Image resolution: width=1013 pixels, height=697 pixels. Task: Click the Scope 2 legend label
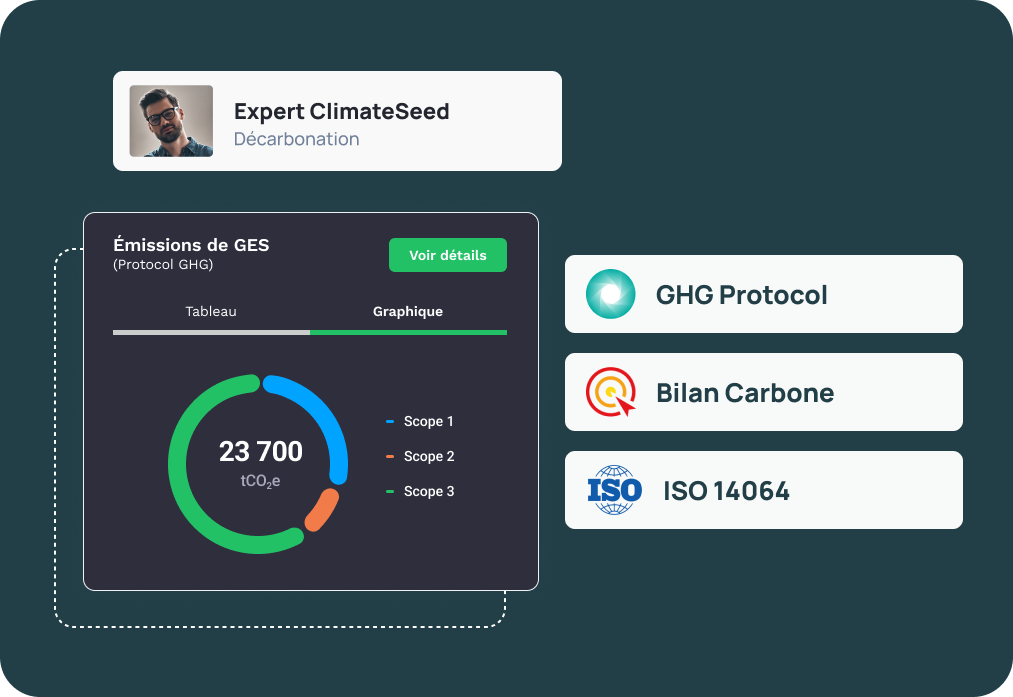click(429, 456)
